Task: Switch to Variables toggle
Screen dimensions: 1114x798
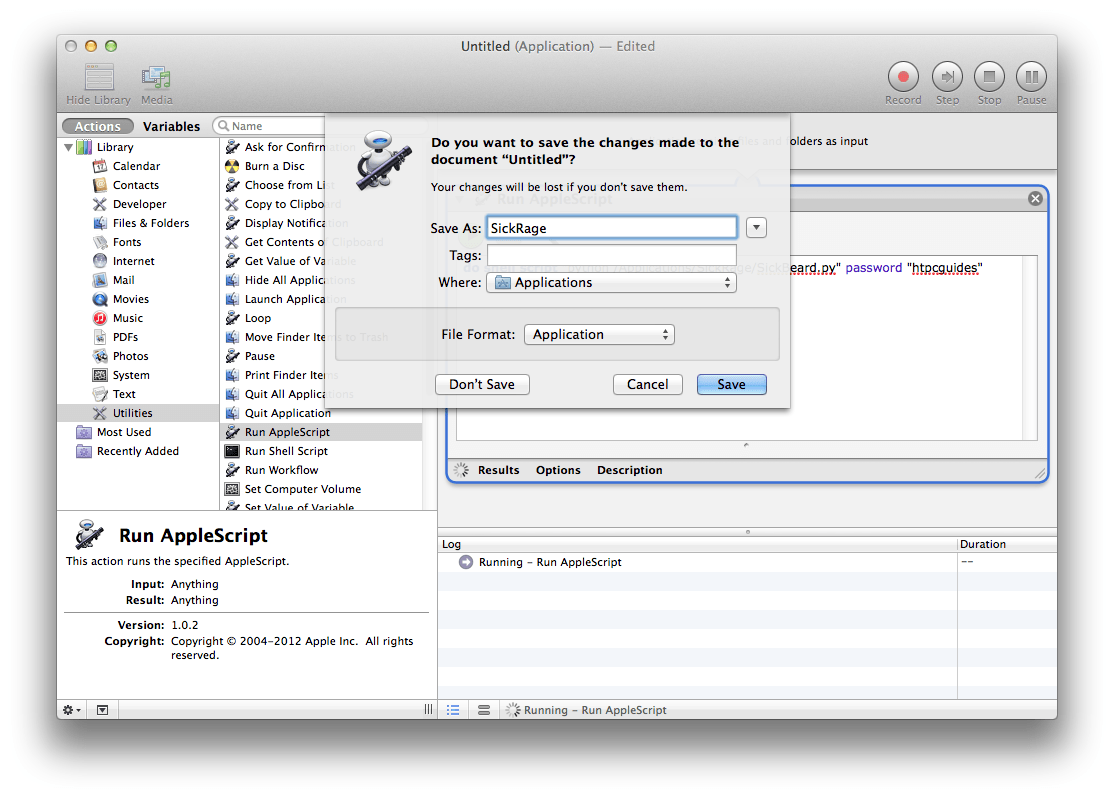Action: click(171, 126)
